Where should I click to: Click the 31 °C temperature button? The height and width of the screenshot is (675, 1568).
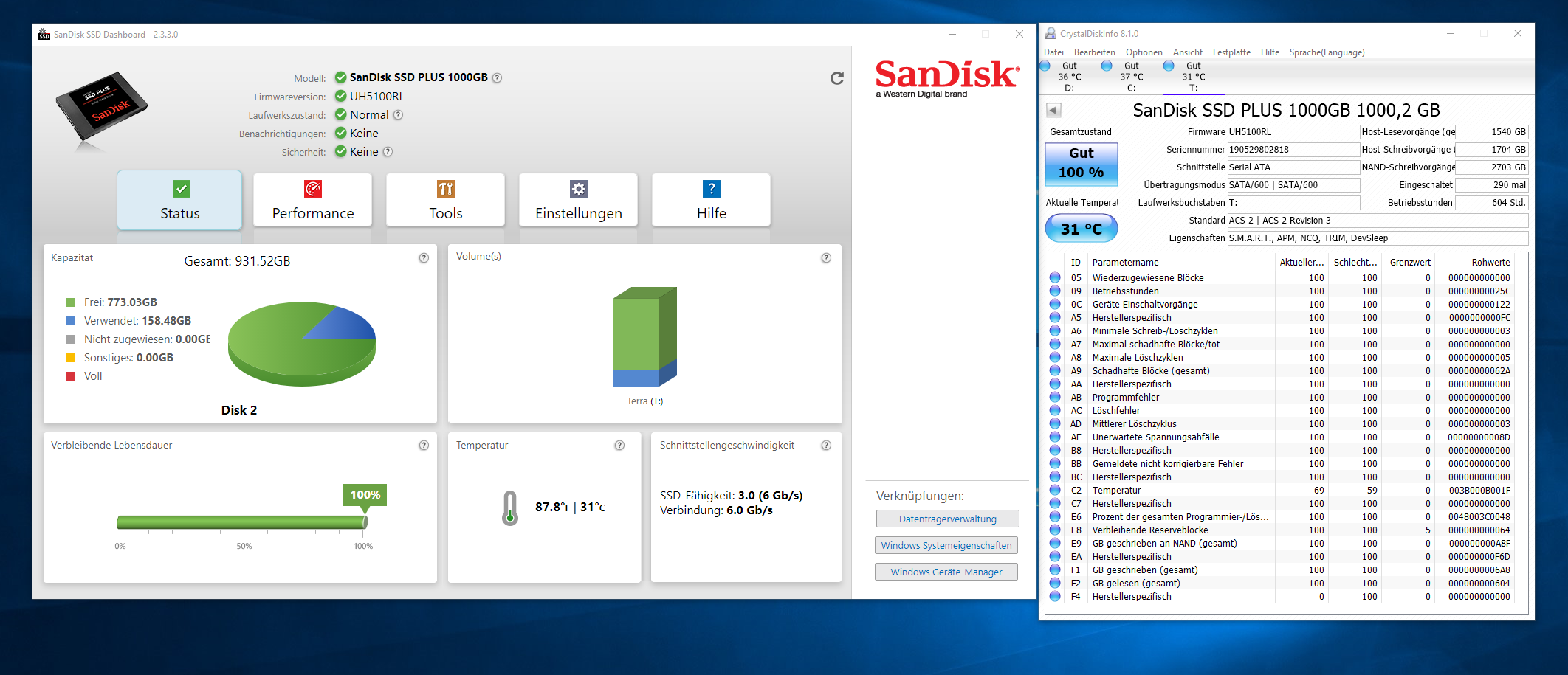1081,229
